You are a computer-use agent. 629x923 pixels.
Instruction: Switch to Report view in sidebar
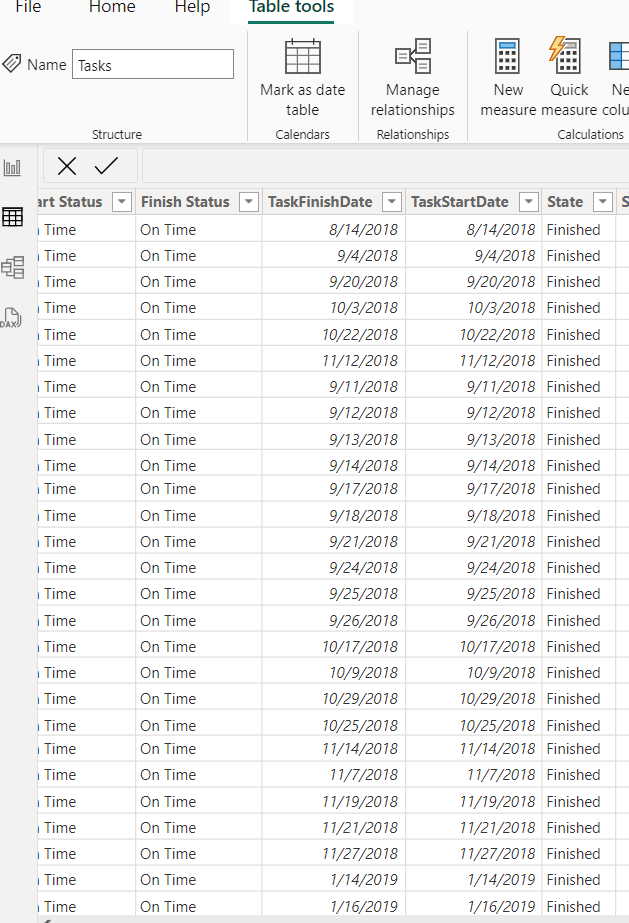point(12,168)
